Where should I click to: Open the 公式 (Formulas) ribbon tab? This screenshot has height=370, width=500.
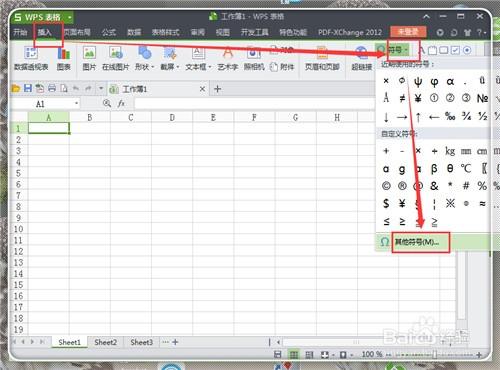tap(109, 32)
